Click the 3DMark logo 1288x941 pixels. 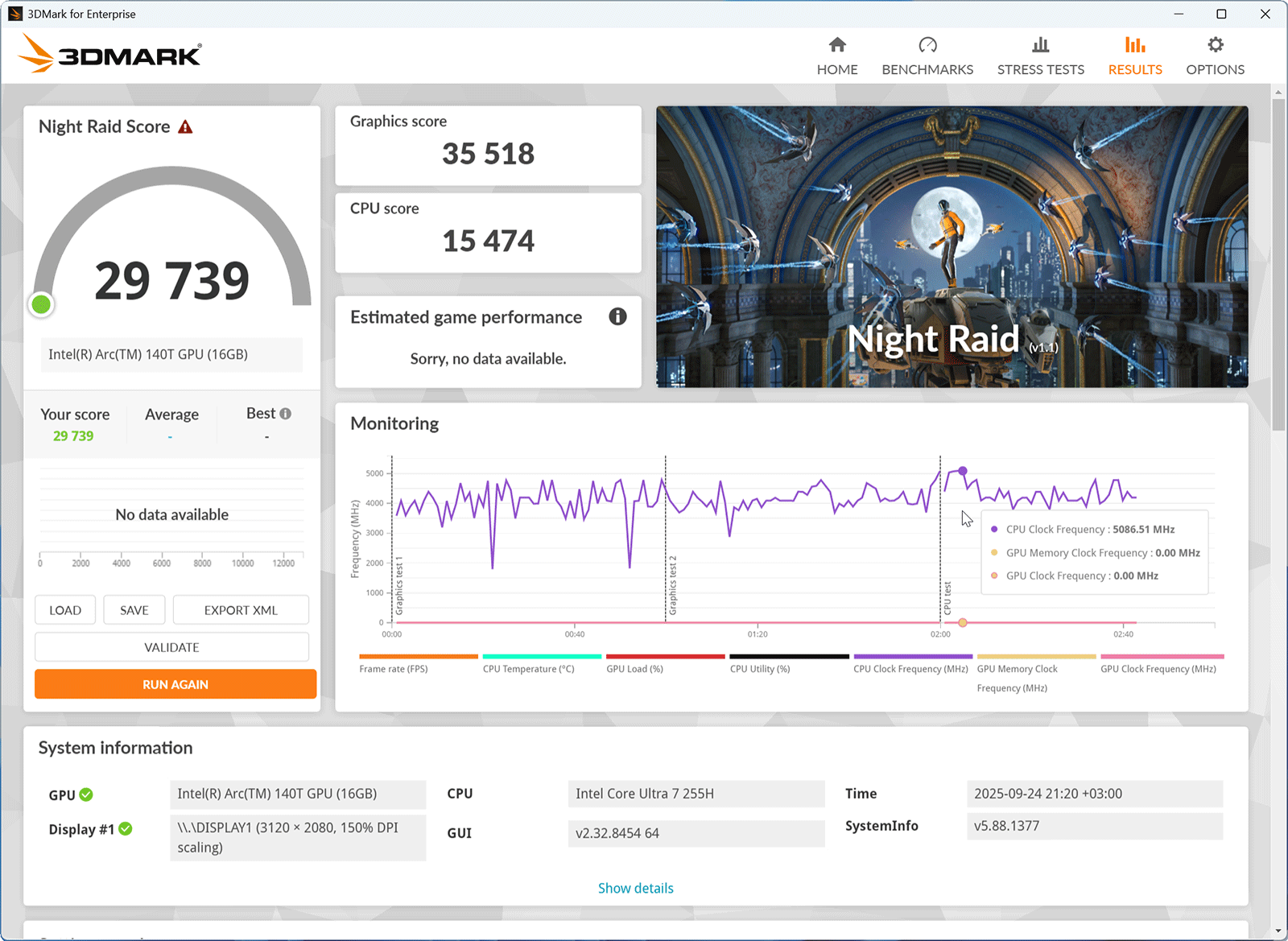pos(109,54)
